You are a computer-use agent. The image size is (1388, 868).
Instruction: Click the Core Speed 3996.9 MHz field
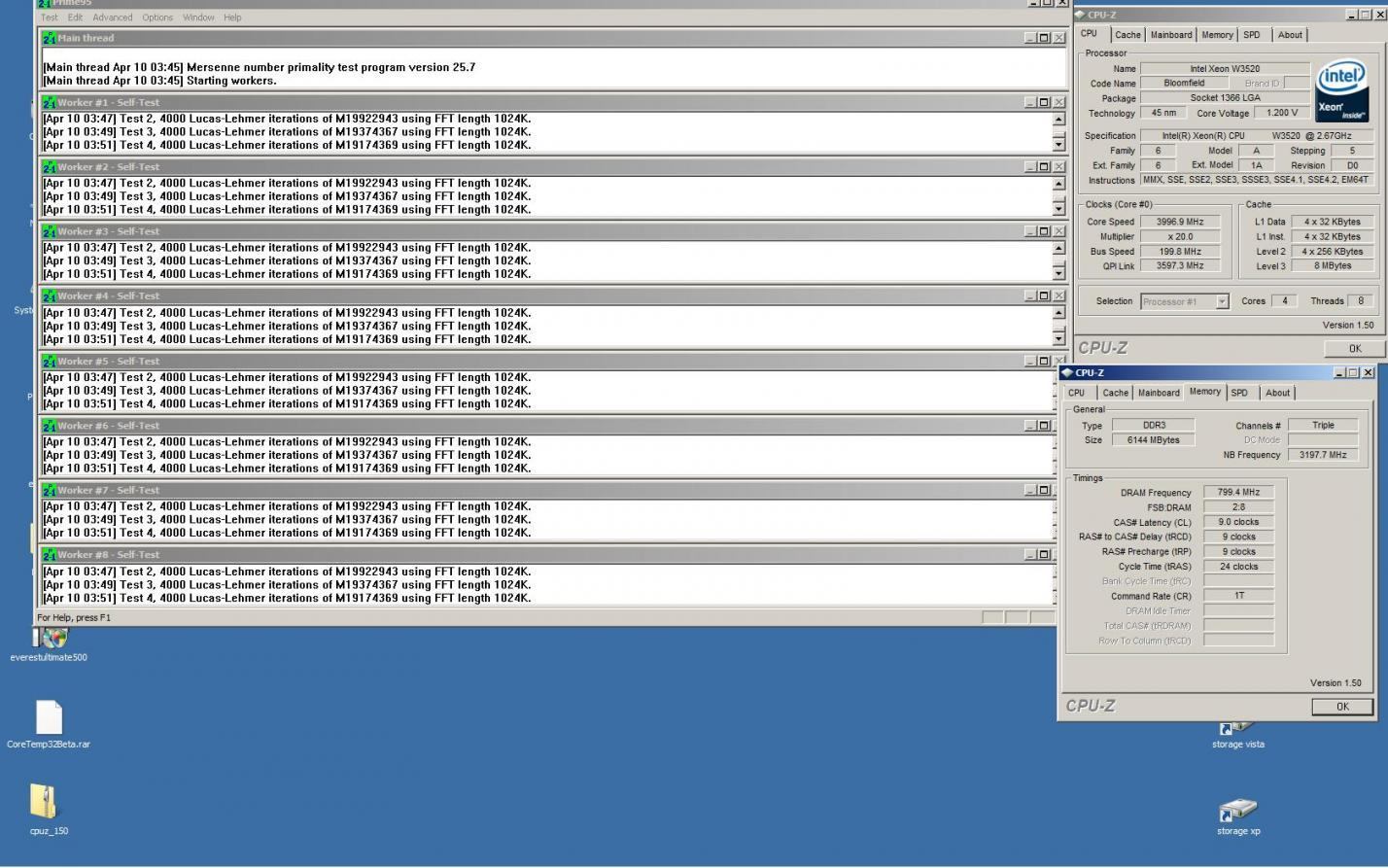tap(1181, 222)
